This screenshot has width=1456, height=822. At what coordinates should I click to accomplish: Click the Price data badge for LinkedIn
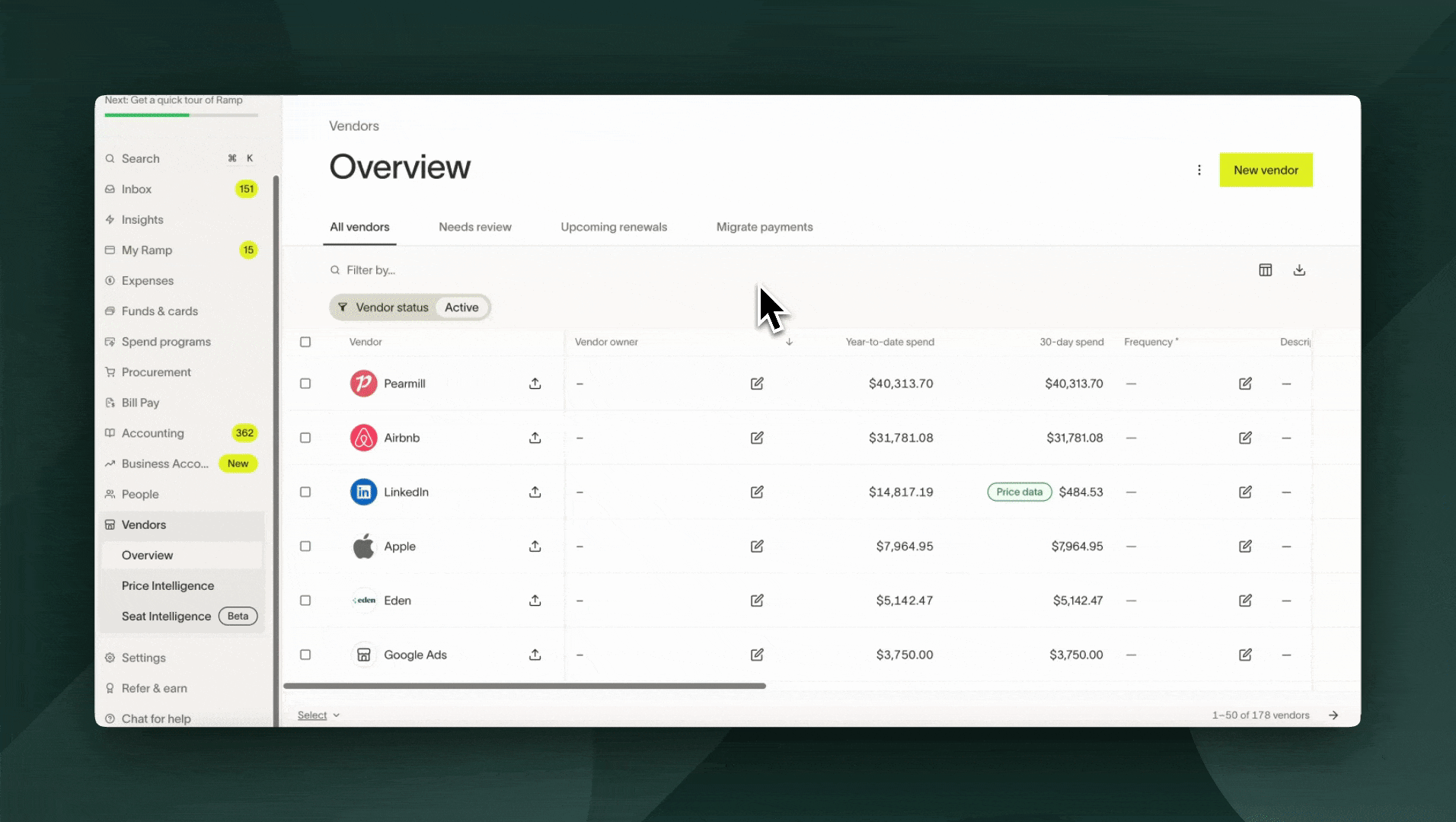pyautogui.click(x=1020, y=492)
